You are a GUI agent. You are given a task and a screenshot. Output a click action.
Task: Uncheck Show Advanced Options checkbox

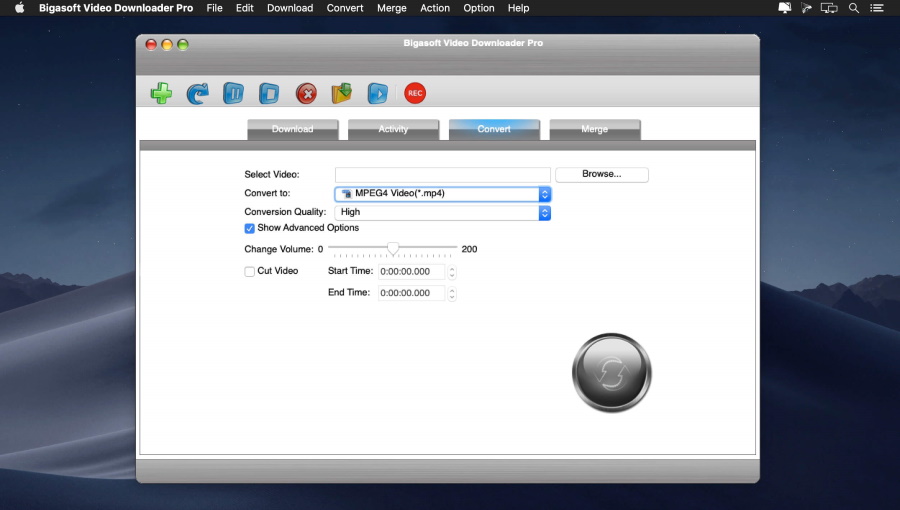(x=249, y=228)
